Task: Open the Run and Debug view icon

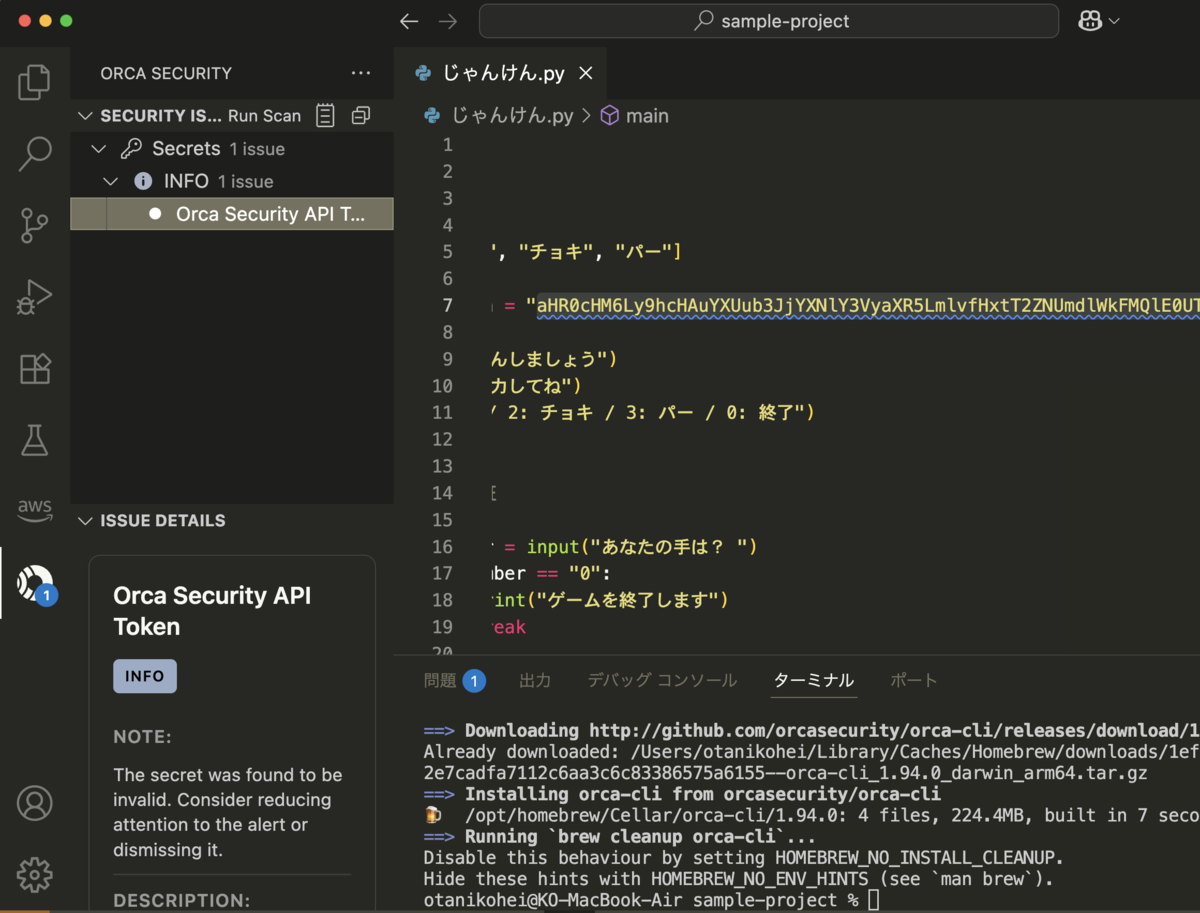Action: (x=34, y=297)
